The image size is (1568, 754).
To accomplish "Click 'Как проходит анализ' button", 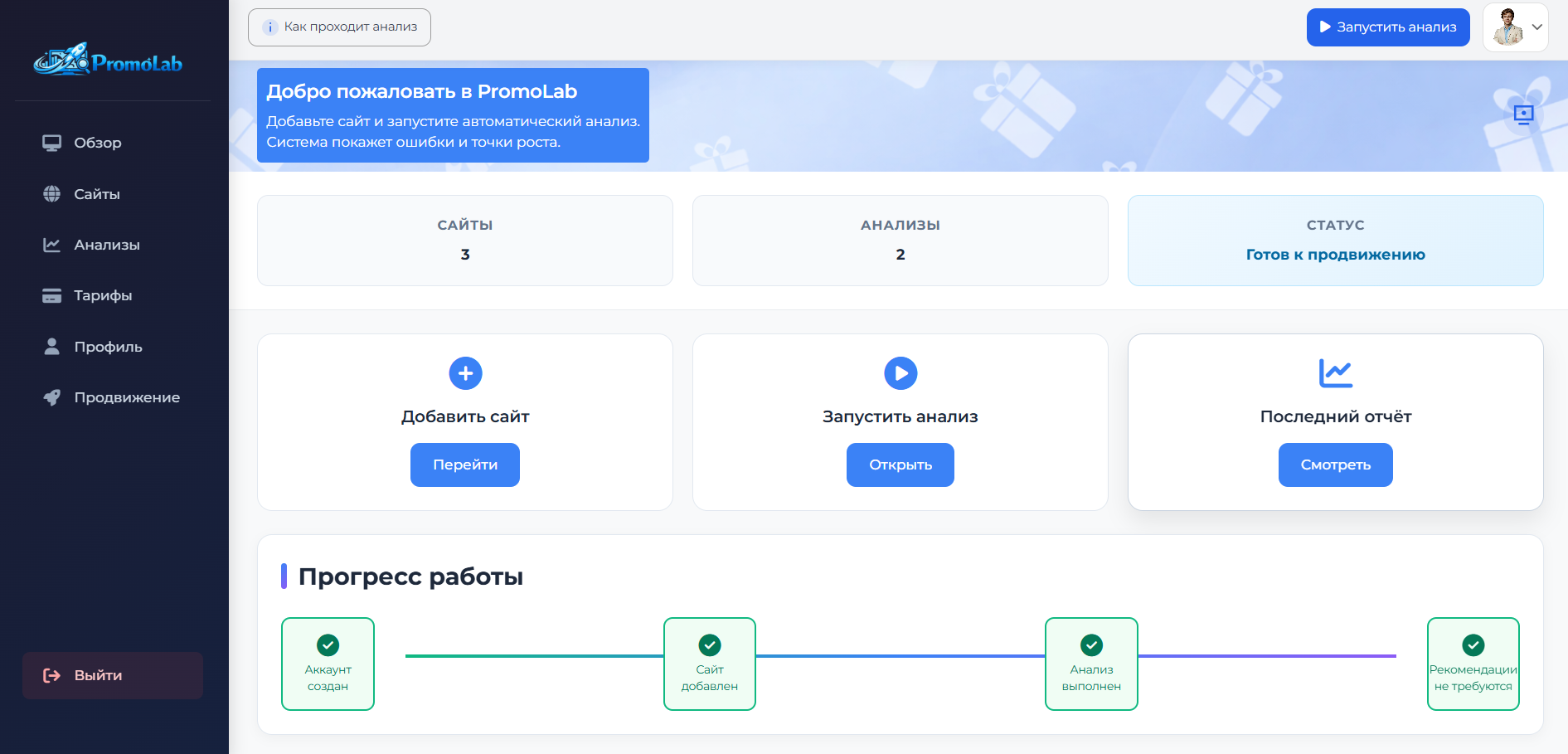I will coord(339,27).
